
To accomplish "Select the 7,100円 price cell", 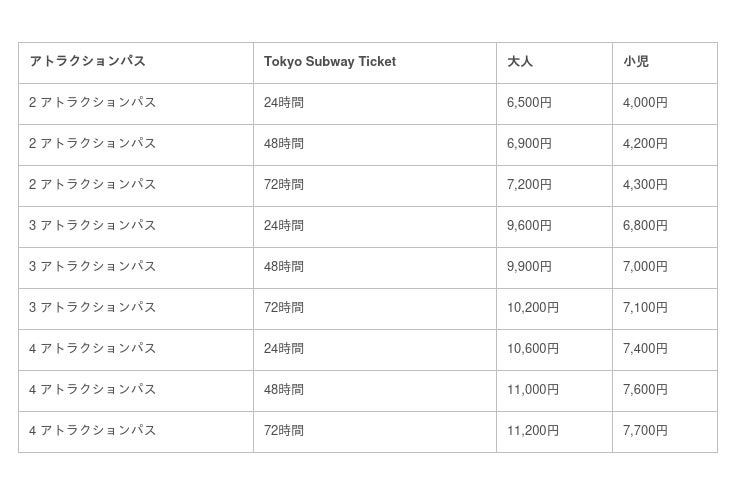I will 645,308.
